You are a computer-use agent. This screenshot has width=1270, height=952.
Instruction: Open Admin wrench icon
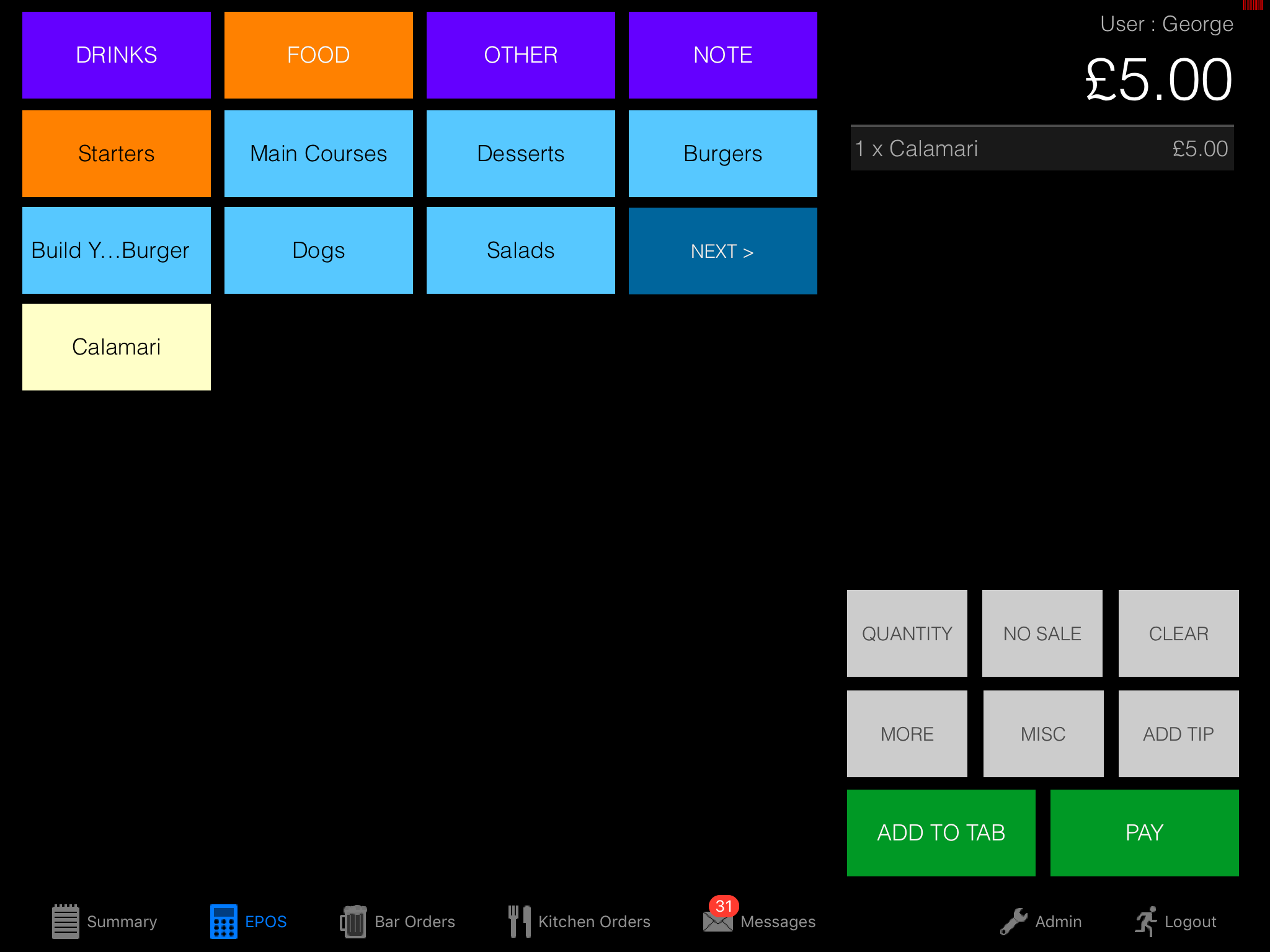[x=1014, y=922]
